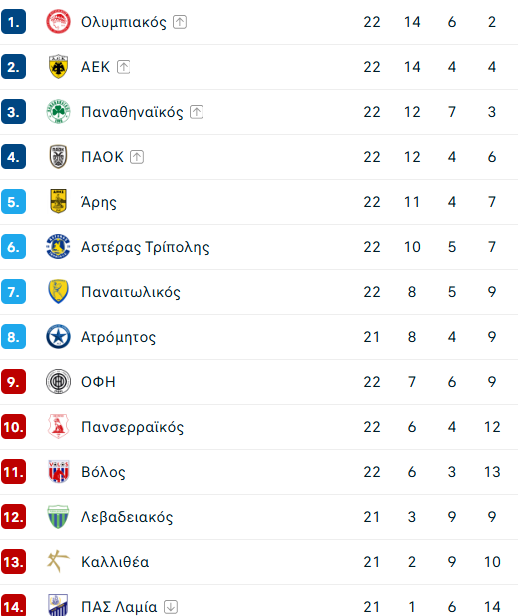The width and height of the screenshot is (518, 616).
Task: Click the dark blue rank 1 badge
Action: pyautogui.click(x=13, y=22)
